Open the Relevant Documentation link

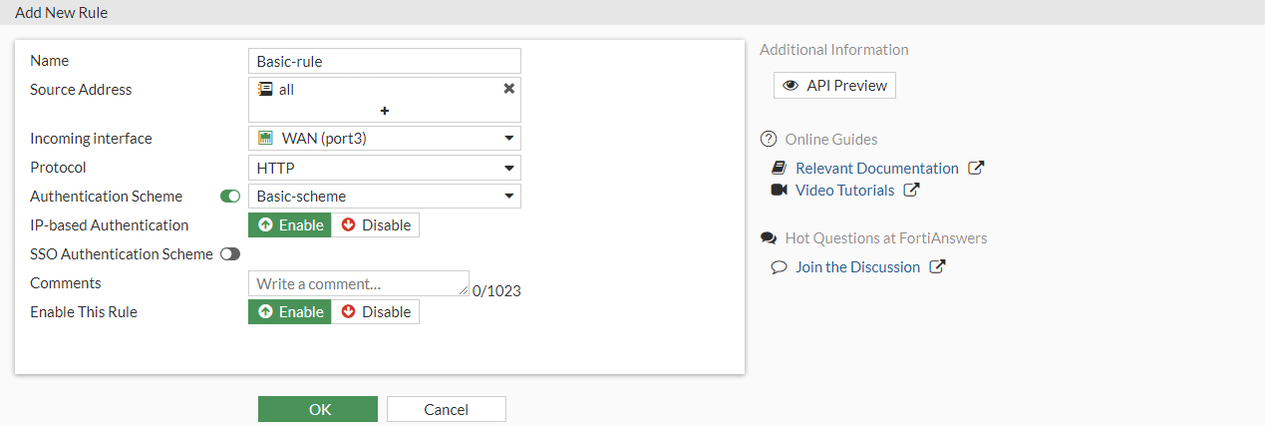[x=876, y=168]
